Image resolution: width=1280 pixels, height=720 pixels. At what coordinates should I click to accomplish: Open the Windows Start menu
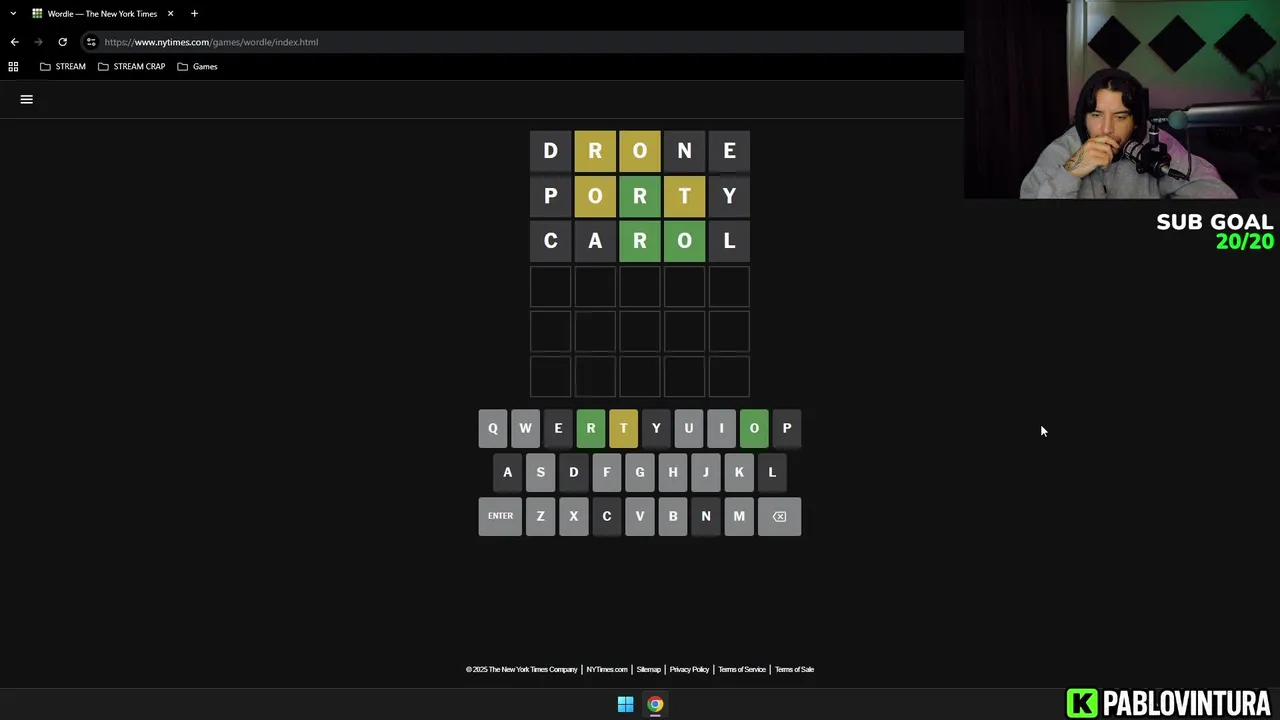tap(625, 704)
